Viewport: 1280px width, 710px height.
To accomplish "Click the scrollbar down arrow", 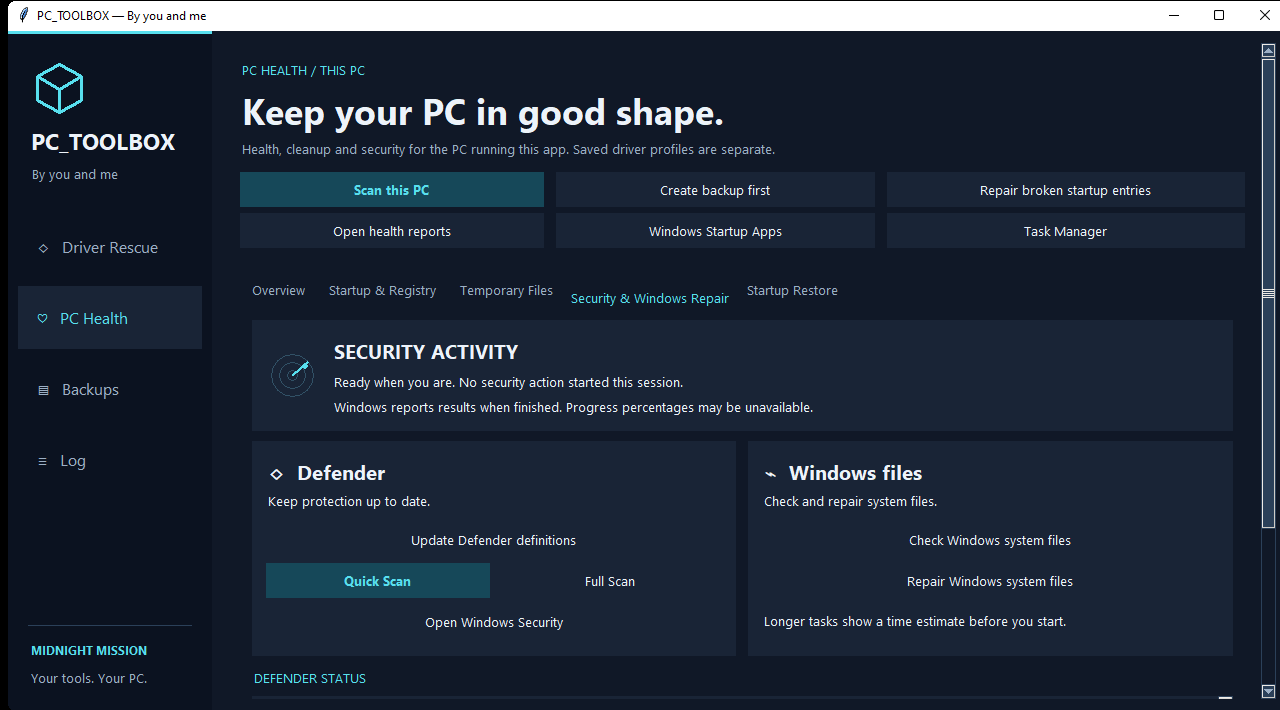I will (x=1268, y=691).
